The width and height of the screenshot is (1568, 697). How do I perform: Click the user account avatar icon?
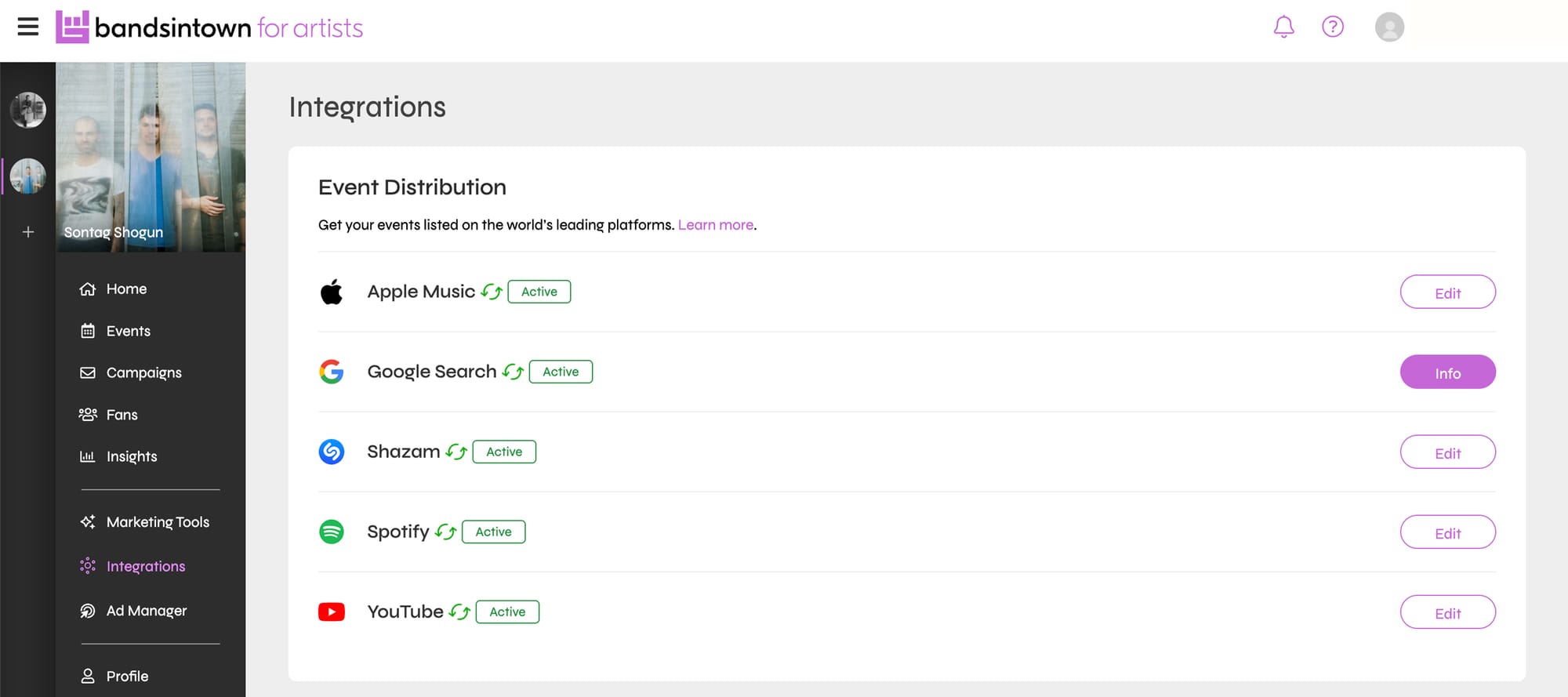(x=1388, y=27)
